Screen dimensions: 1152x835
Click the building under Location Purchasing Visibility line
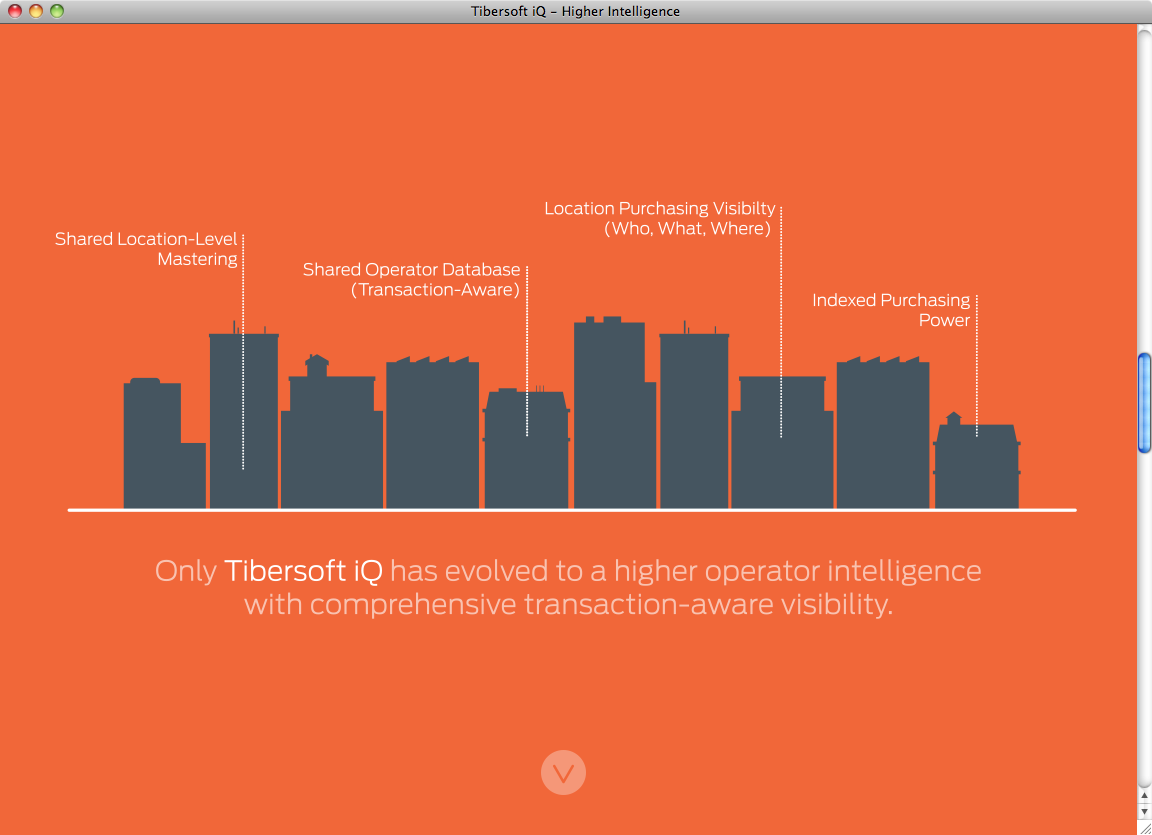click(x=781, y=445)
